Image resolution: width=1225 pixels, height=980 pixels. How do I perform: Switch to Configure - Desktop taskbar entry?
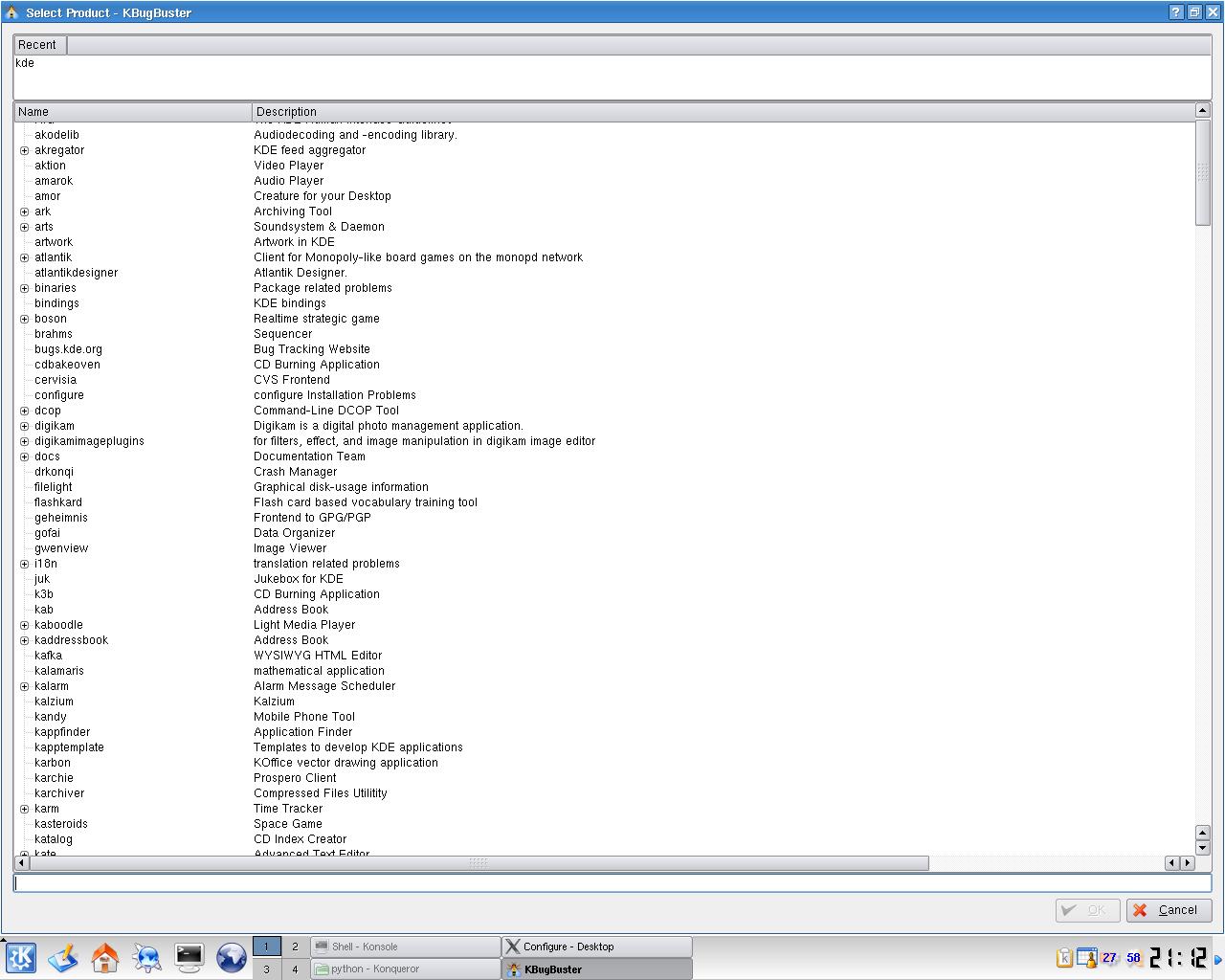[x=596, y=947]
